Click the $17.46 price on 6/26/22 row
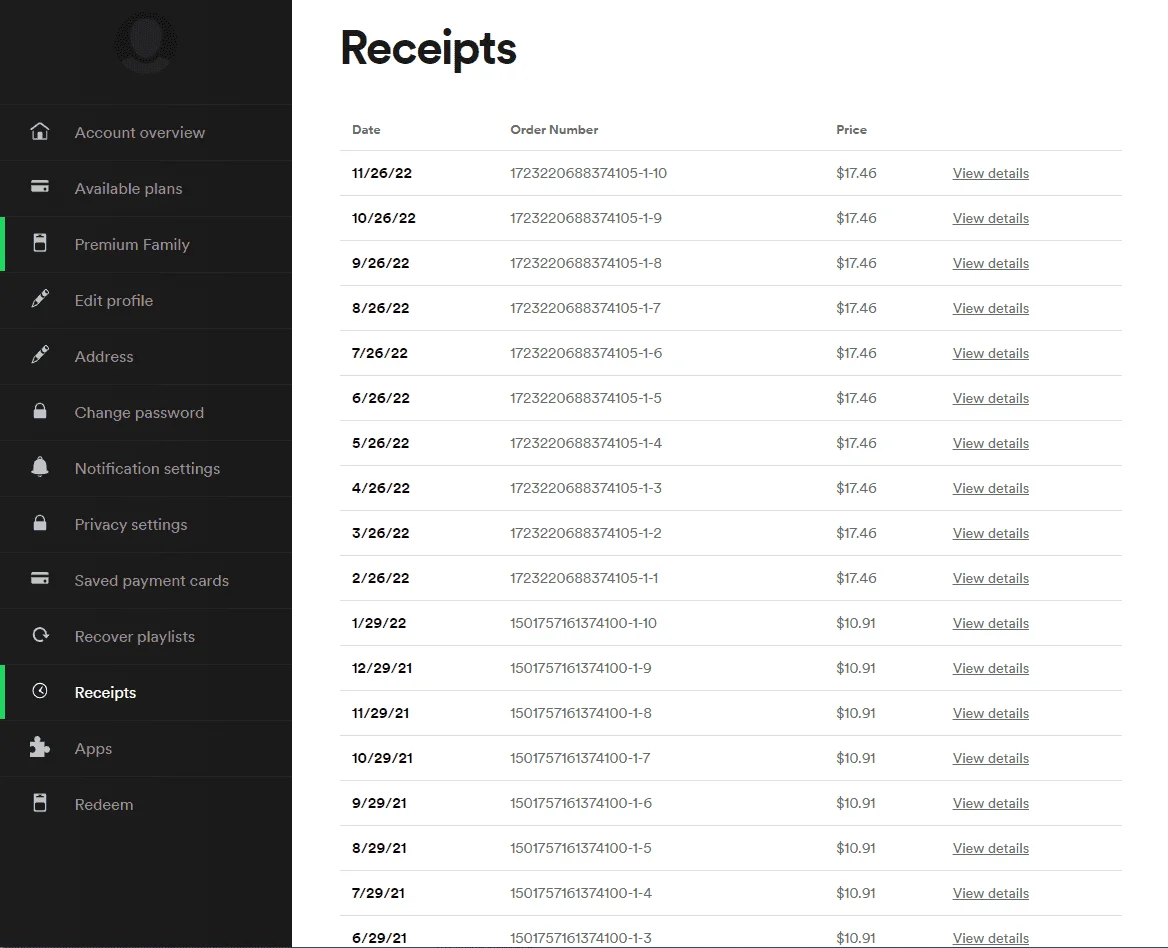Screen dimensions: 1168x948 (856, 398)
